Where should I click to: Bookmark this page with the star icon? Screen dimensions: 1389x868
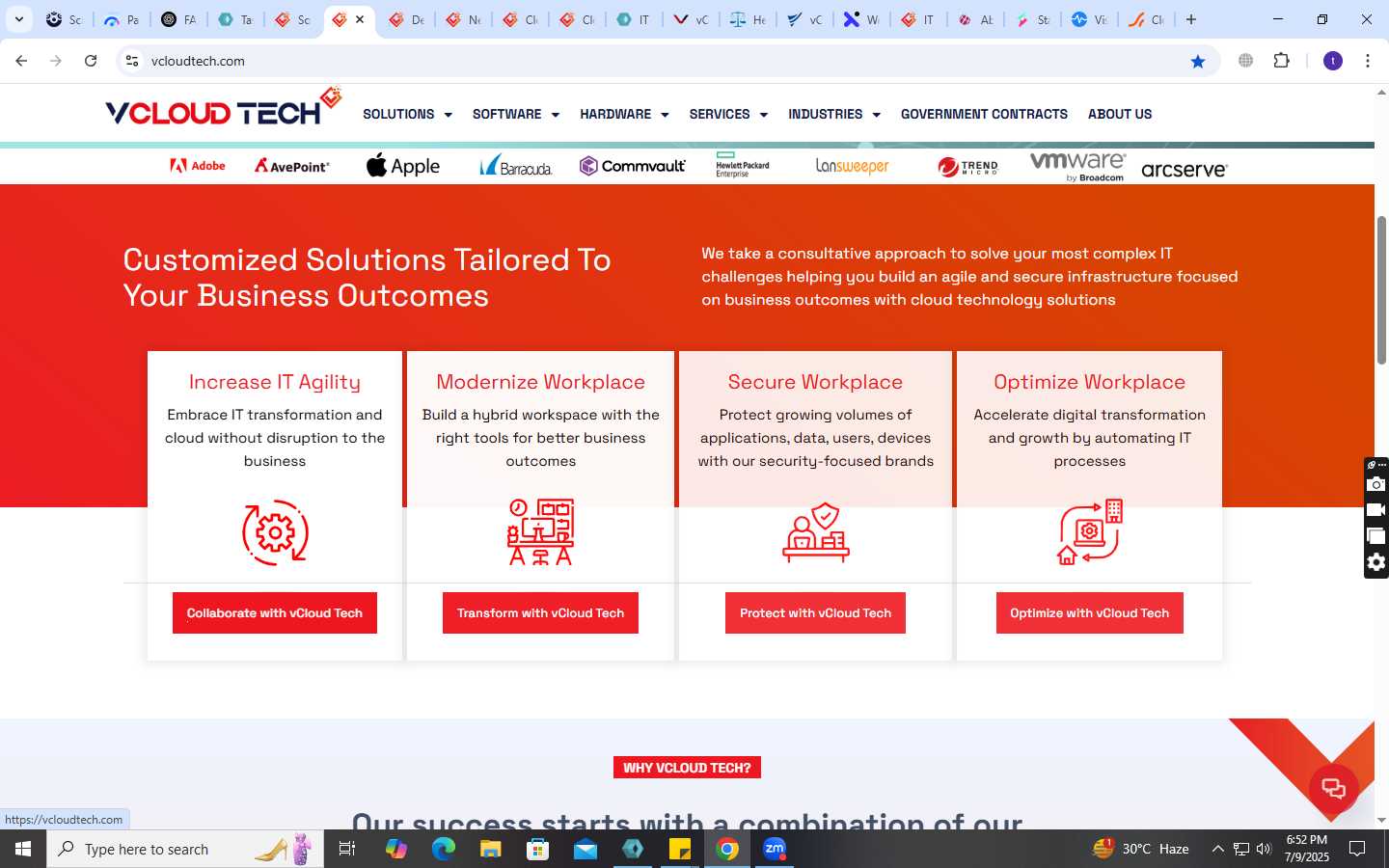click(1198, 61)
